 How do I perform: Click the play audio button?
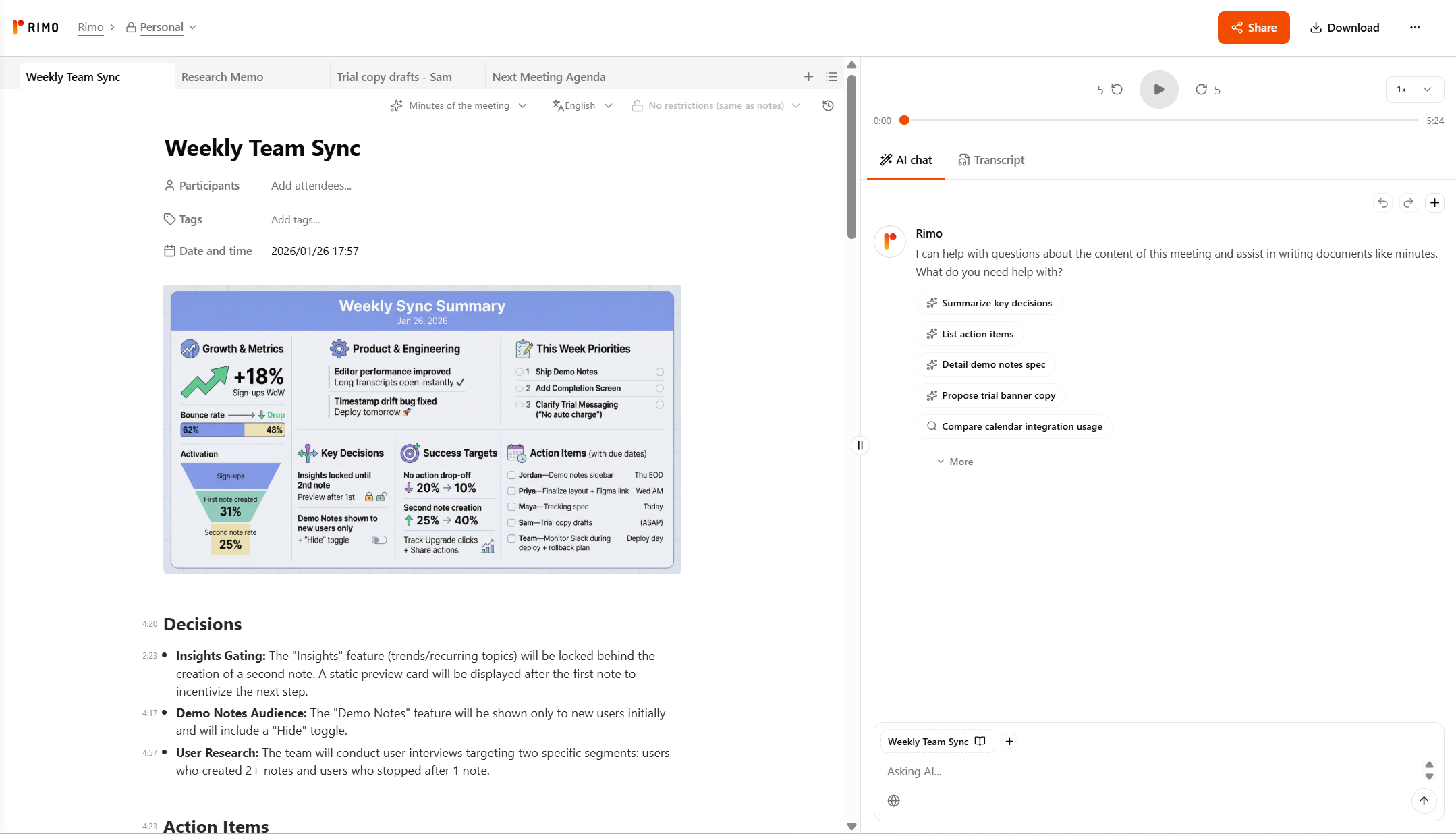1158,89
